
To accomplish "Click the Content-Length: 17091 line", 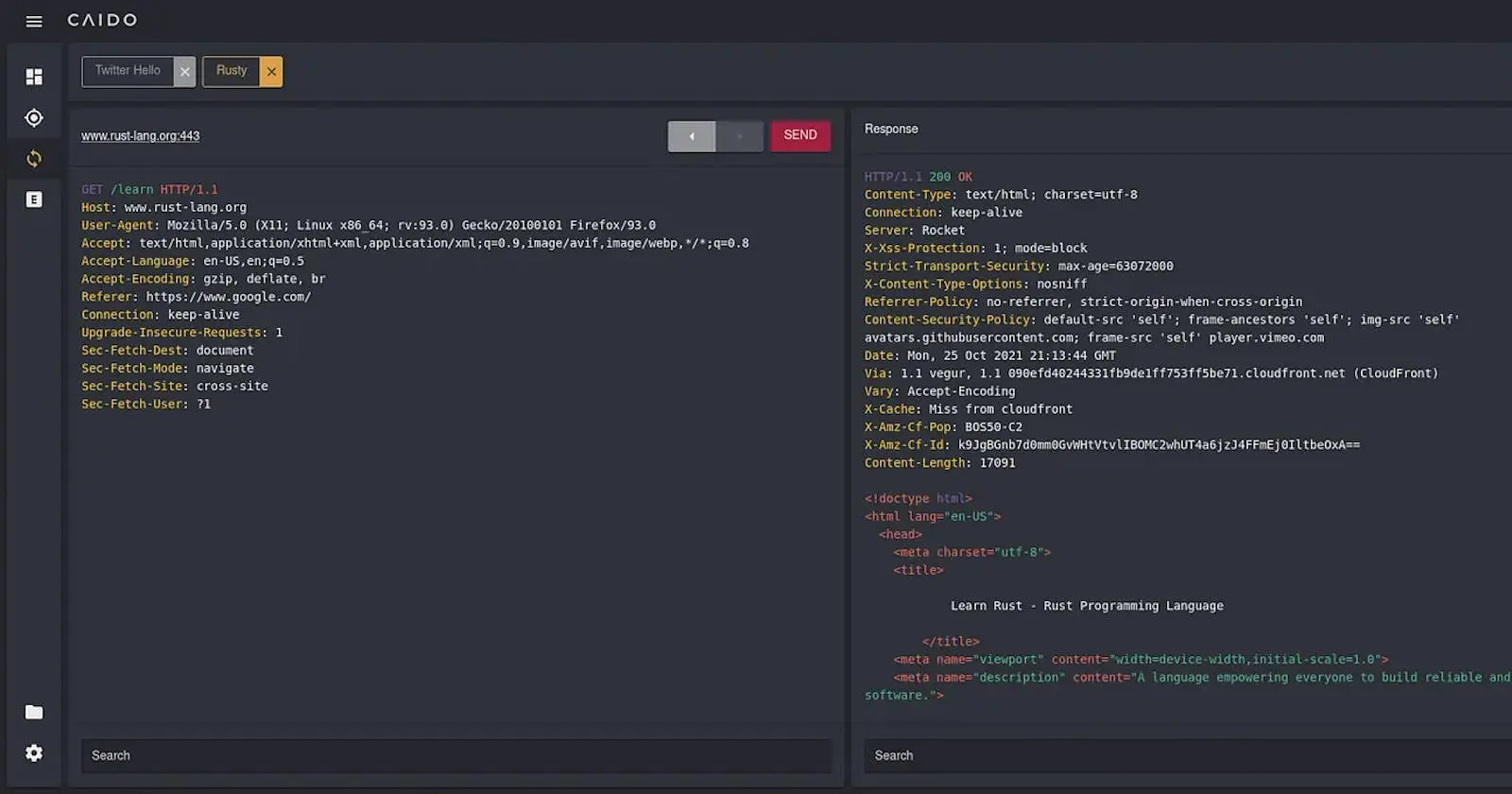I will pyautogui.click(x=940, y=465).
